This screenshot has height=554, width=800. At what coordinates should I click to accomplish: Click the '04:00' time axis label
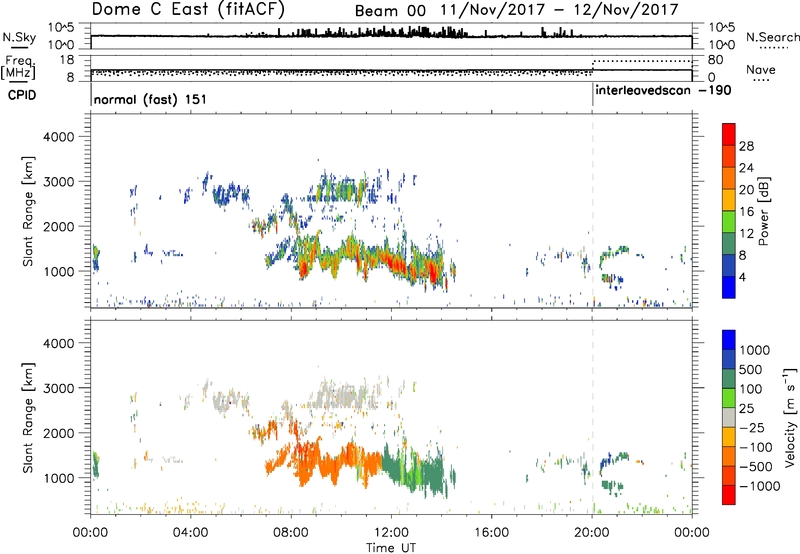tap(190, 533)
